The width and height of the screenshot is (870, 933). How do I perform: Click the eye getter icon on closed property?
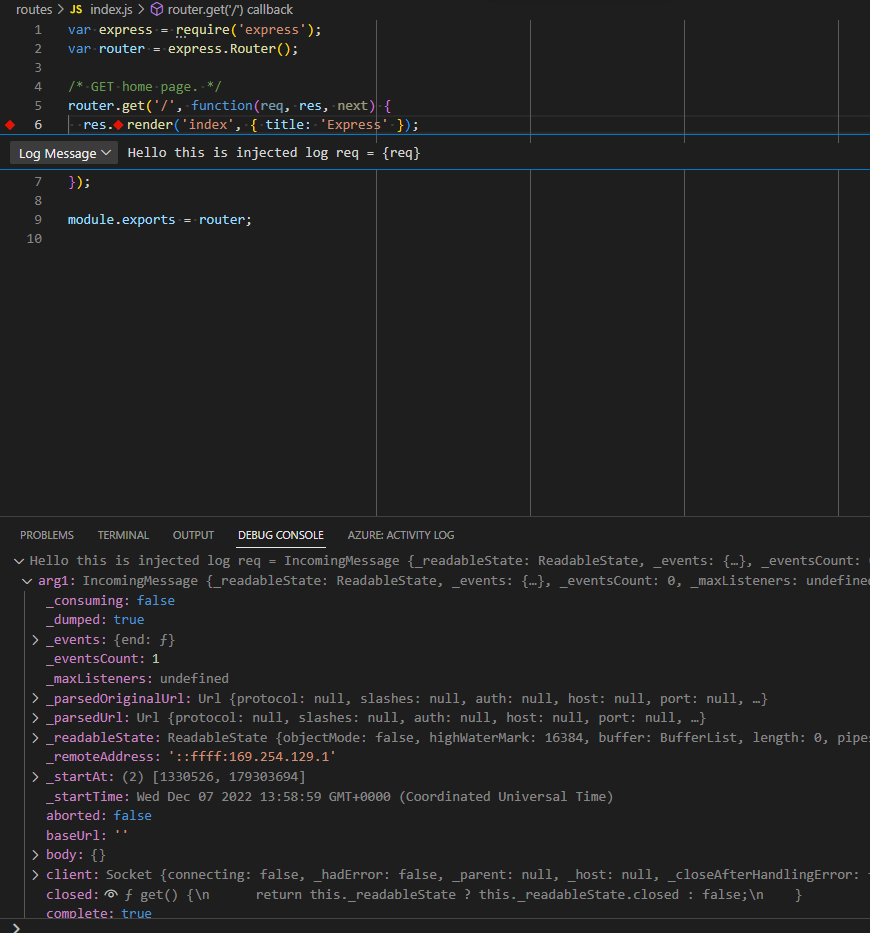tap(111, 894)
